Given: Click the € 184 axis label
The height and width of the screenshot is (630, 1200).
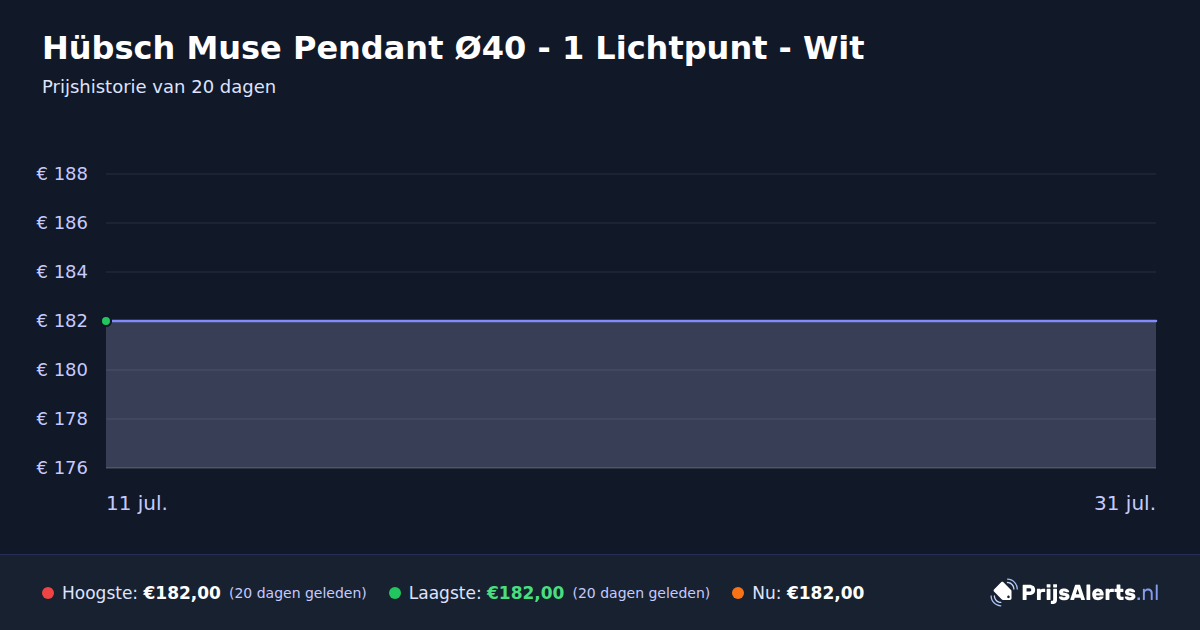Looking at the screenshot, I should pos(62,272).
